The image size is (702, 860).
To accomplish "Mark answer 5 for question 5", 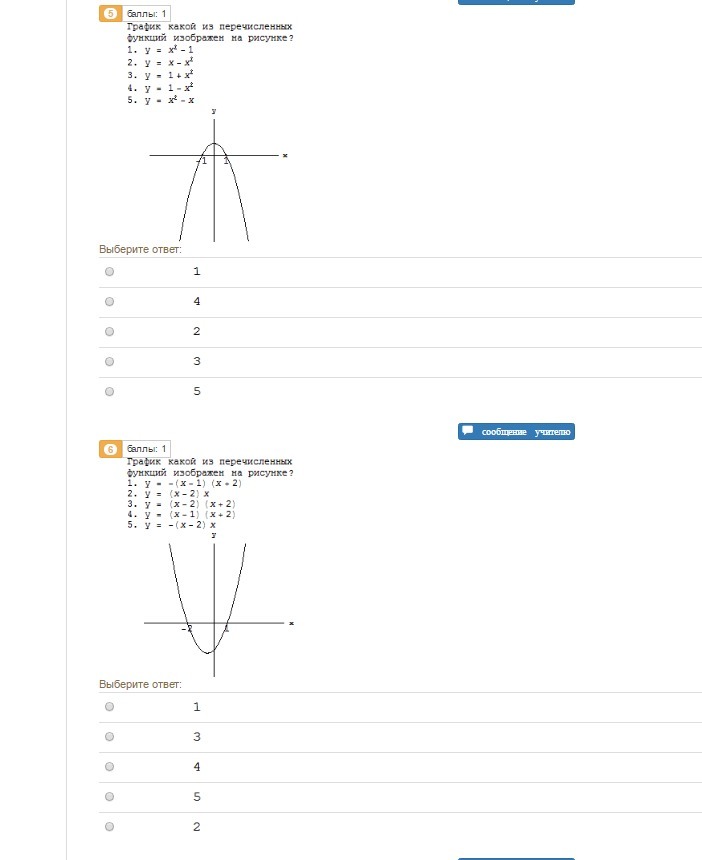I will (110, 392).
